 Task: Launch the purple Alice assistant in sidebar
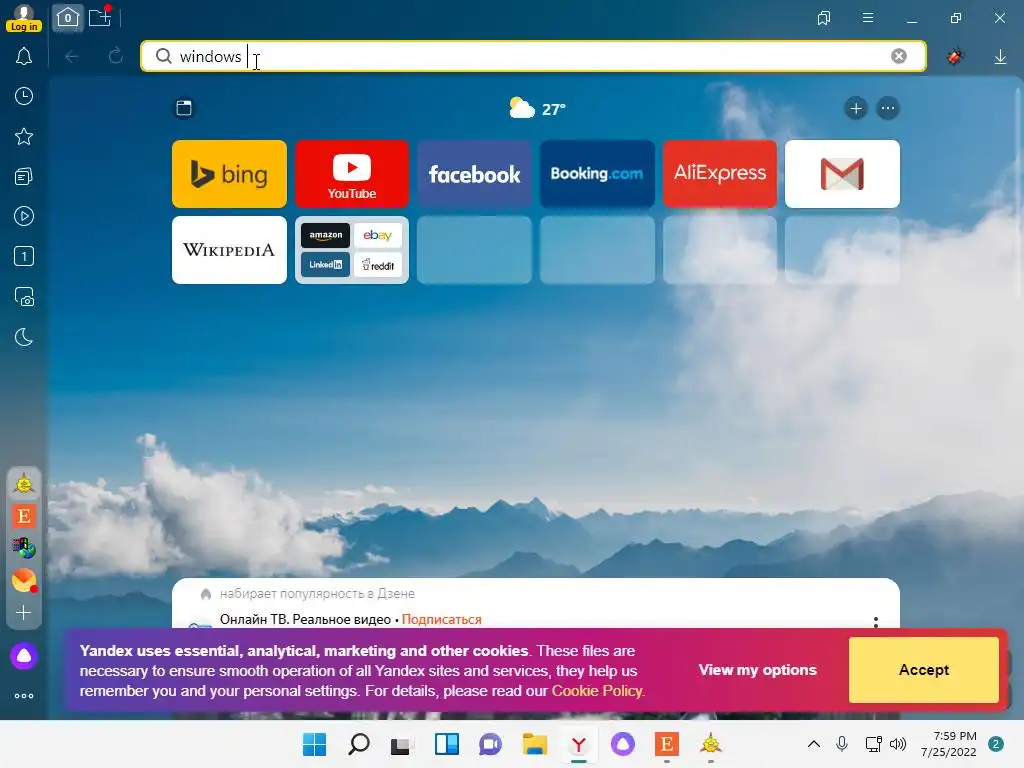24,656
